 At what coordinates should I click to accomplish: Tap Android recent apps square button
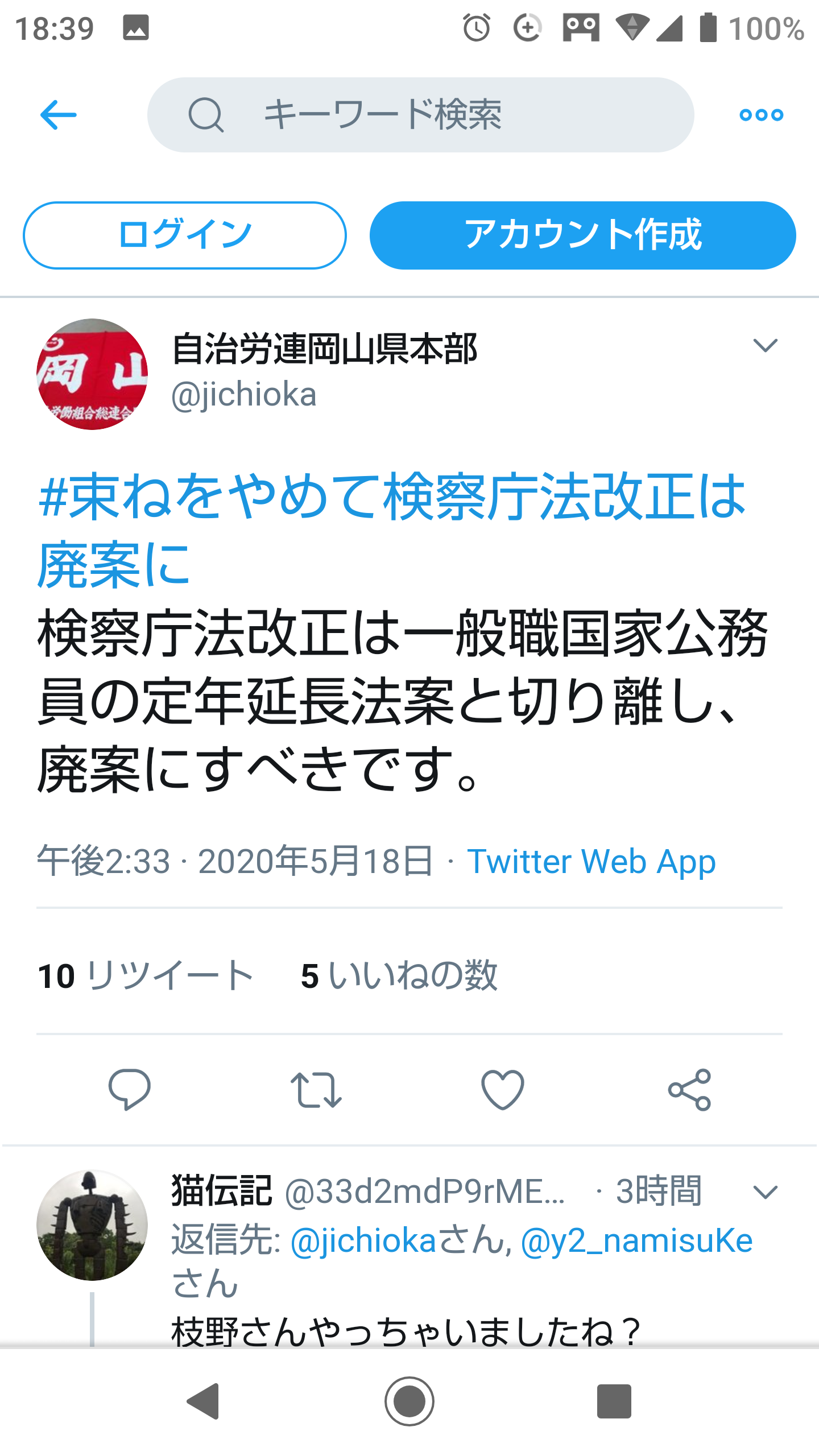614,1401
